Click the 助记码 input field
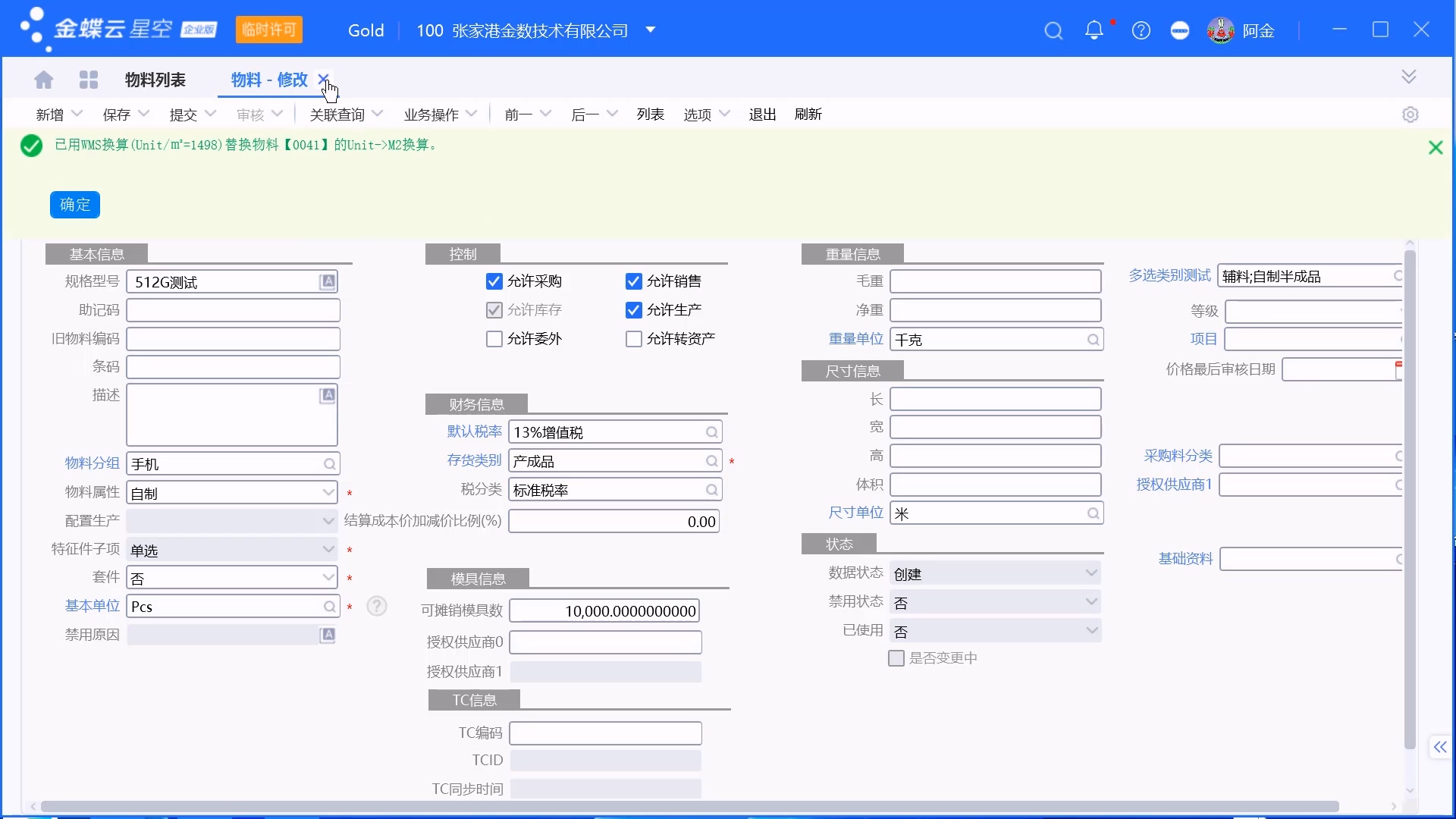Viewport: 1456px width, 819px height. 233,310
